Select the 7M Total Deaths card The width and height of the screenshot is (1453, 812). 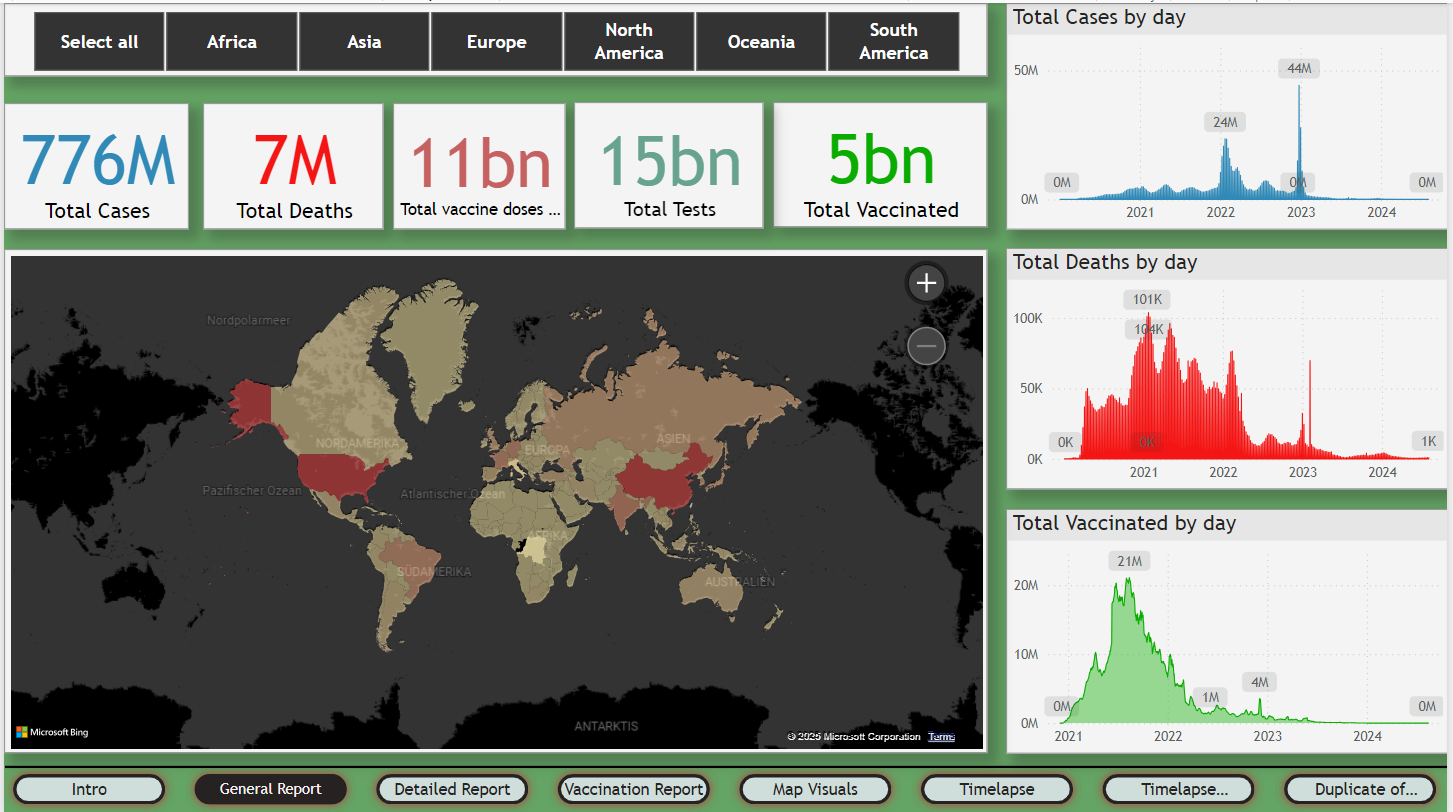(294, 166)
